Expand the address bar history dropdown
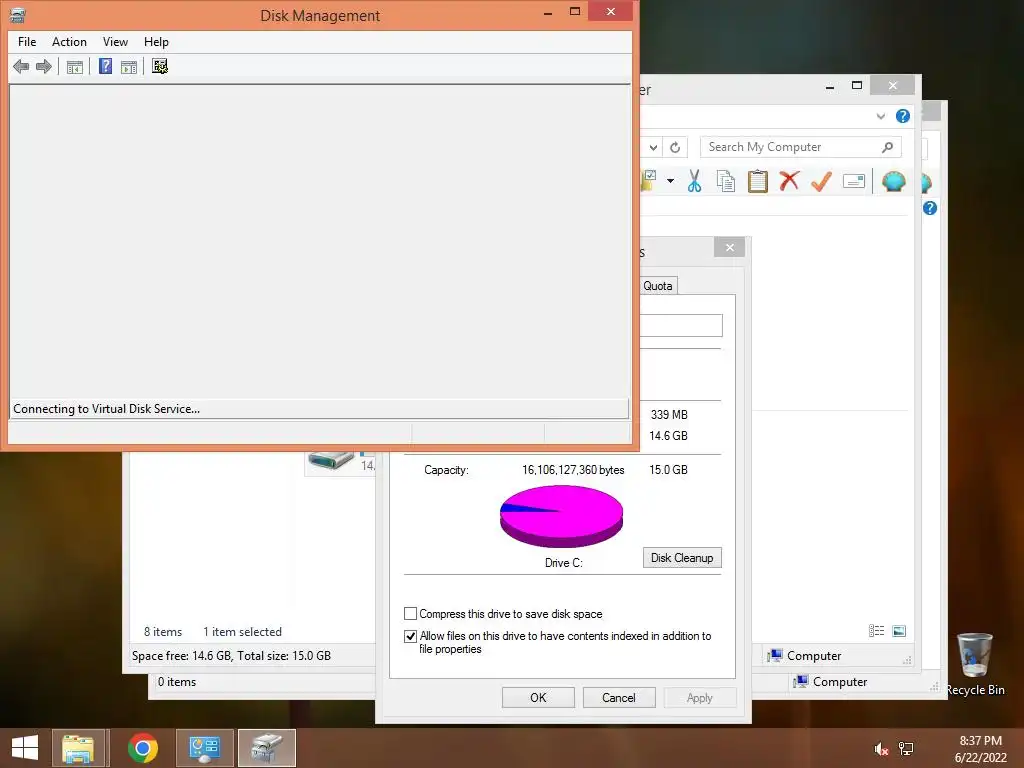 pyautogui.click(x=653, y=148)
